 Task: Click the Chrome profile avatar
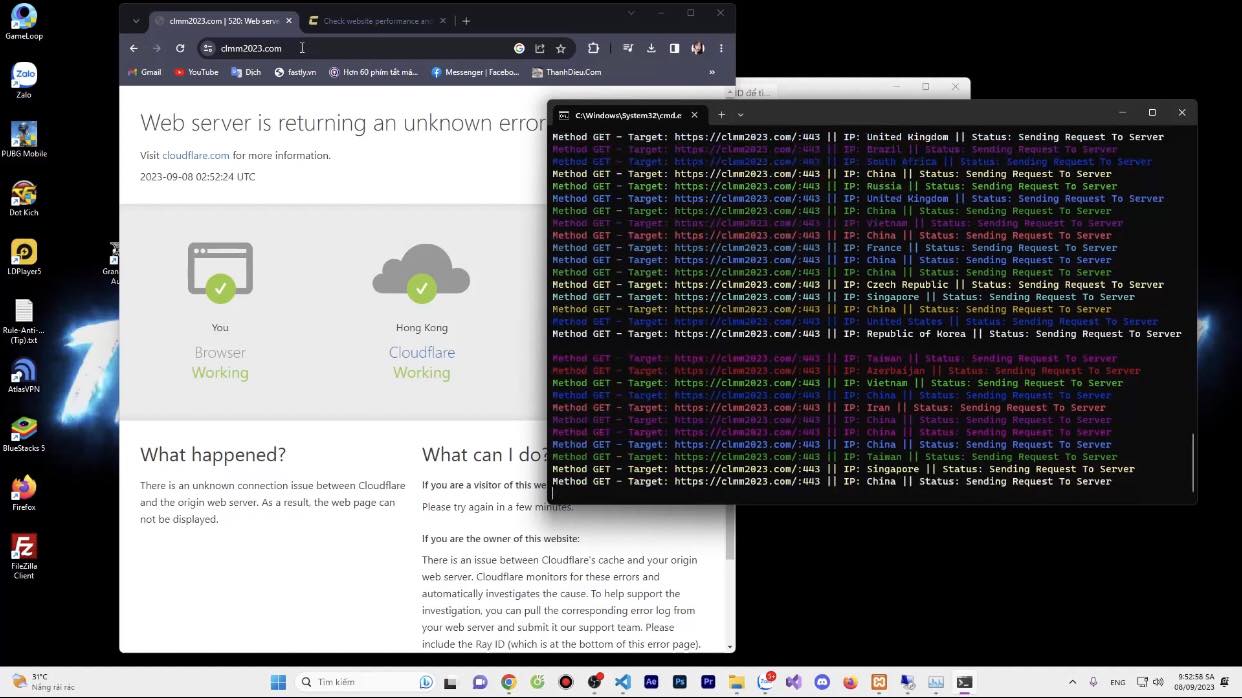click(698, 48)
